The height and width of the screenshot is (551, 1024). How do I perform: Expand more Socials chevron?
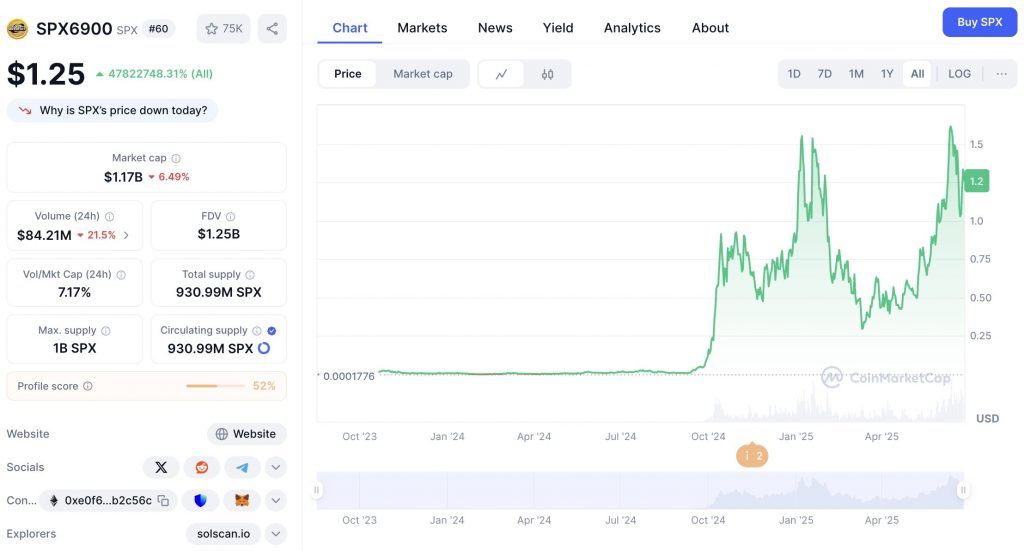[x=276, y=467]
